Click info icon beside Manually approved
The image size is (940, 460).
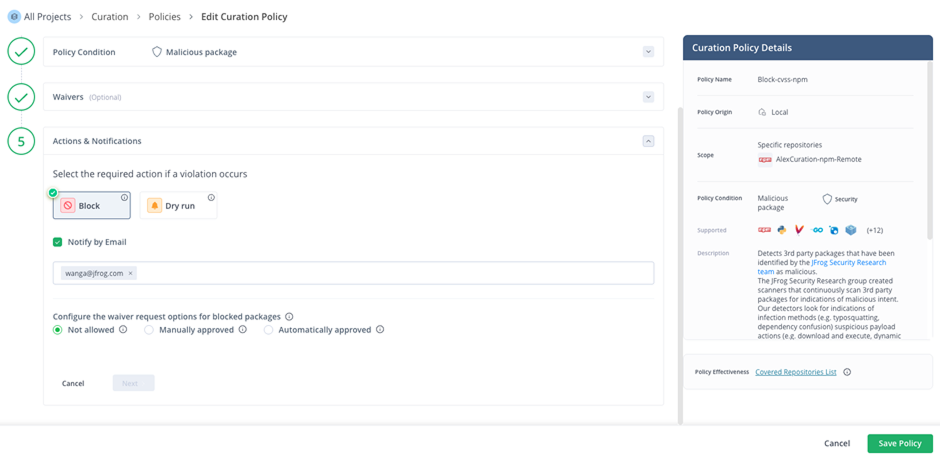point(243,330)
